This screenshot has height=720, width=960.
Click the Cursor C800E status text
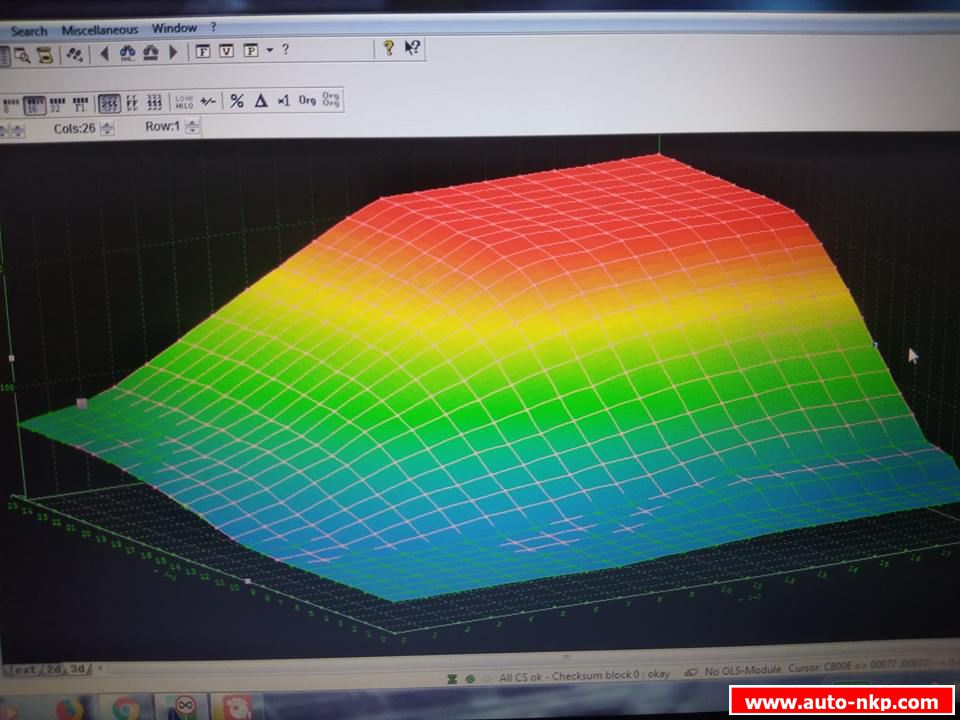(873, 667)
